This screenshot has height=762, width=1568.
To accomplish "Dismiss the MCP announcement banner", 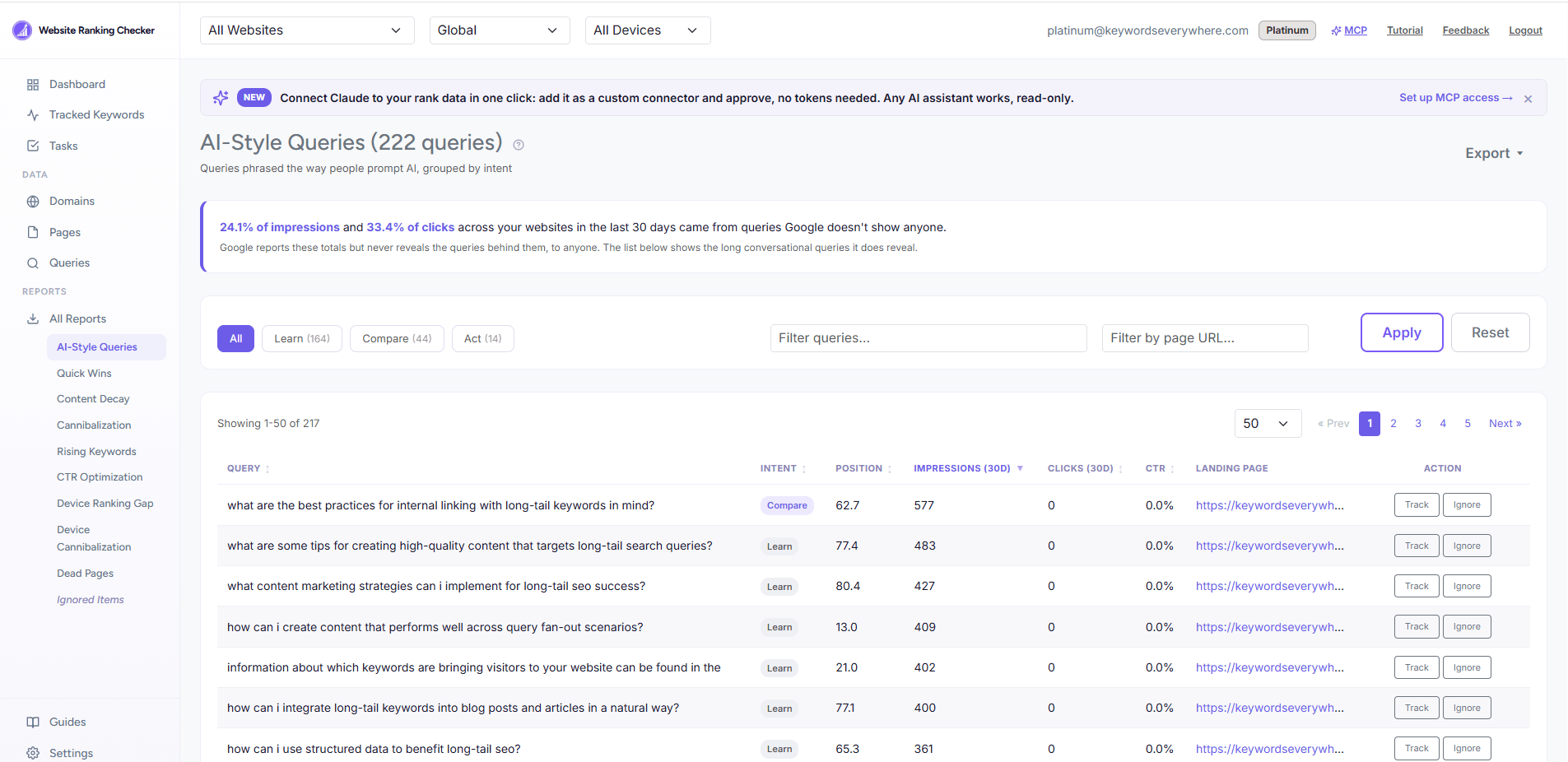I will coord(1528,99).
